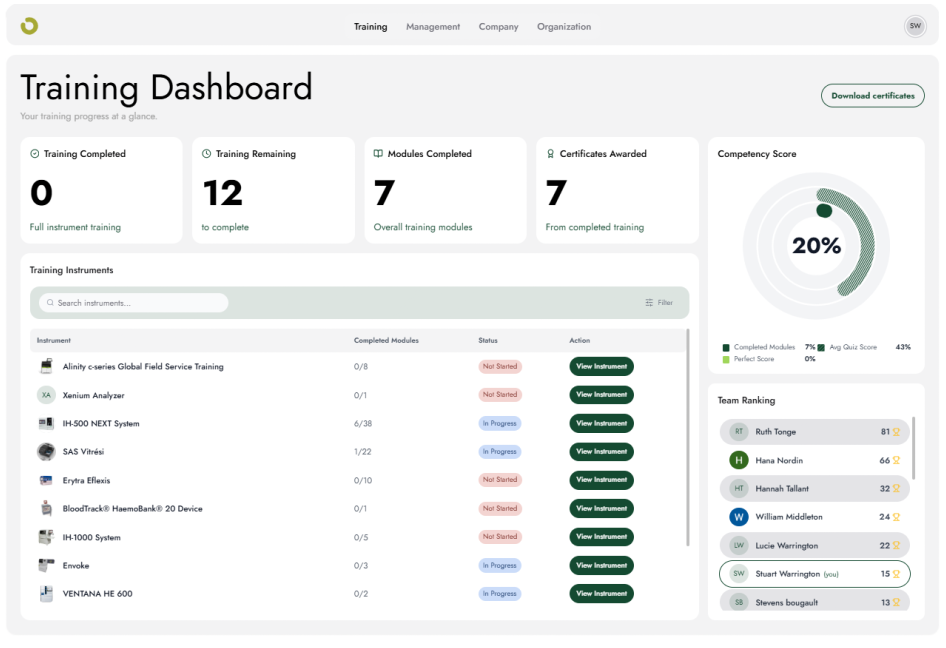The height and width of the screenshot is (648, 946).
Task: Click the trophy icon beside Hana Nordin's score
Action: [896, 460]
